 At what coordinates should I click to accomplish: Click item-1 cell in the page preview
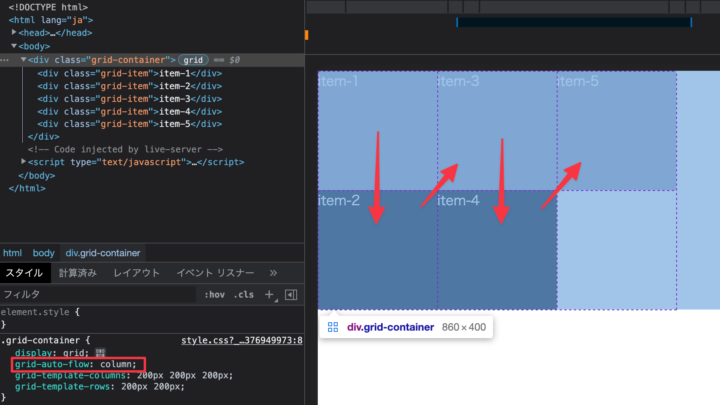pyautogui.click(x=377, y=131)
